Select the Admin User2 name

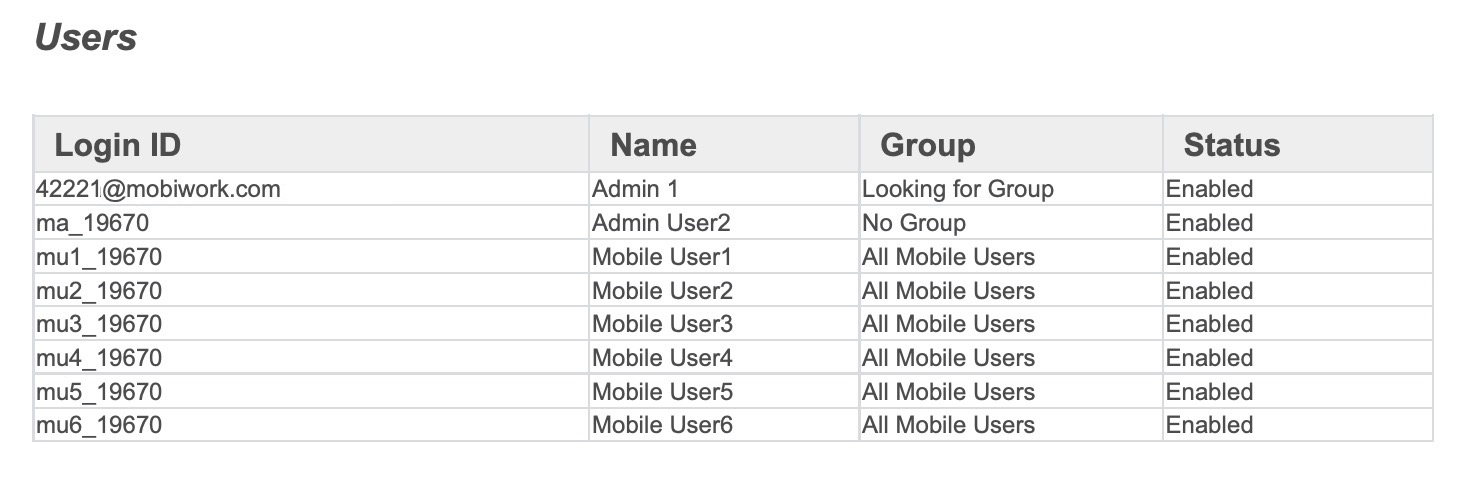661,223
